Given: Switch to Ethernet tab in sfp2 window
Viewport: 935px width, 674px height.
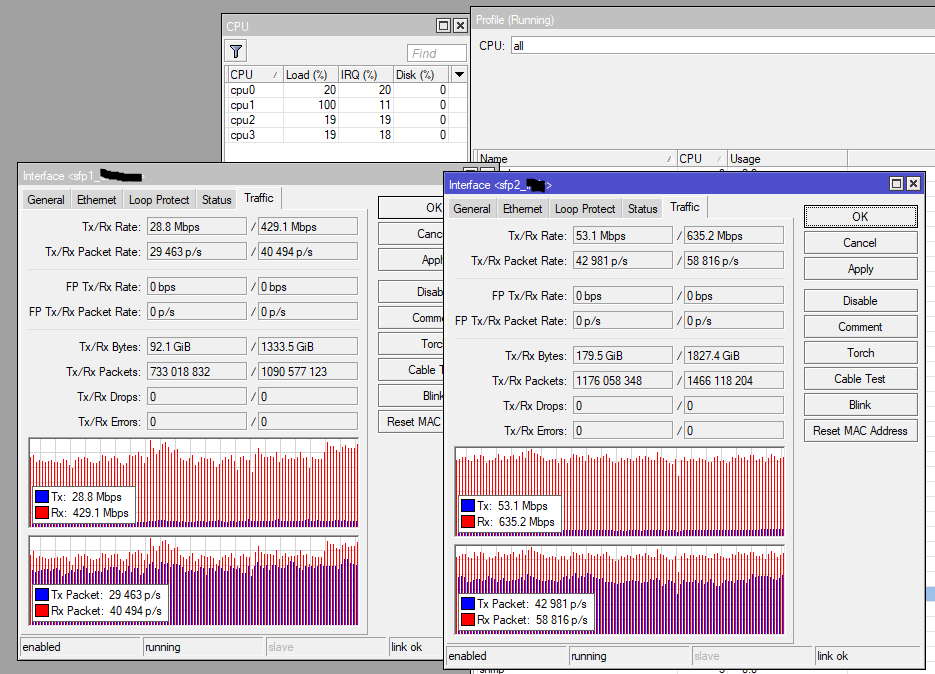Looking at the screenshot, I should [522, 208].
